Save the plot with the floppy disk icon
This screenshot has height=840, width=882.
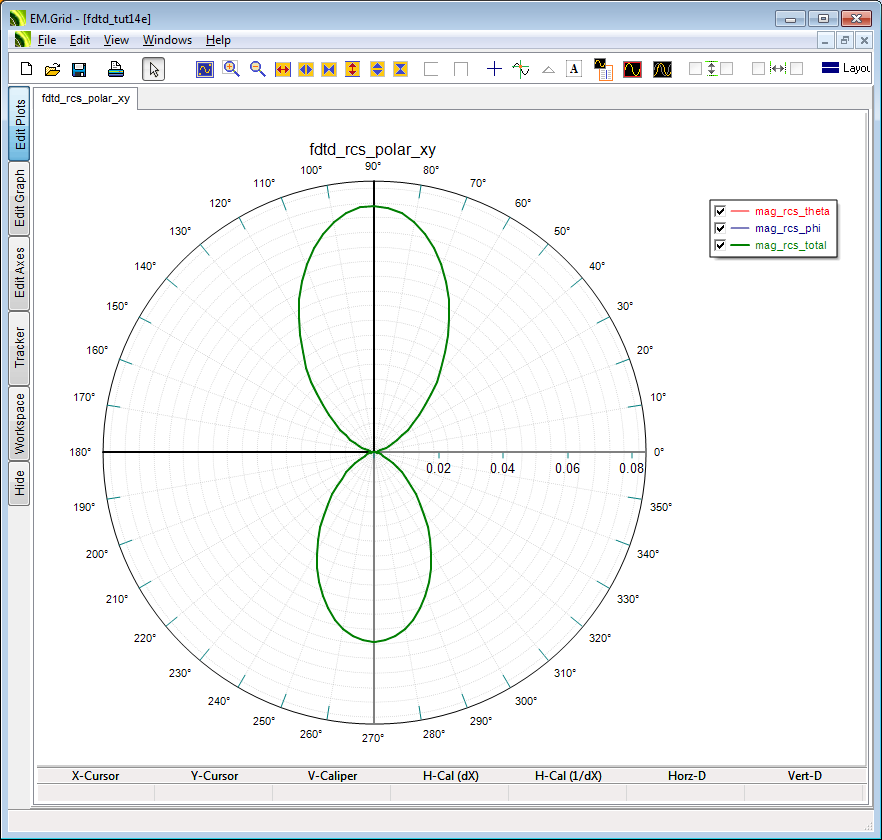click(x=79, y=69)
